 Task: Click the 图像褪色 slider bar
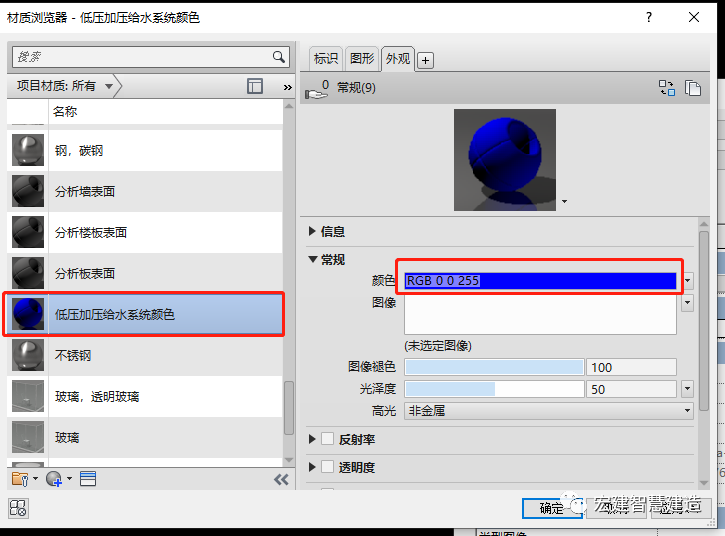[x=494, y=367]
